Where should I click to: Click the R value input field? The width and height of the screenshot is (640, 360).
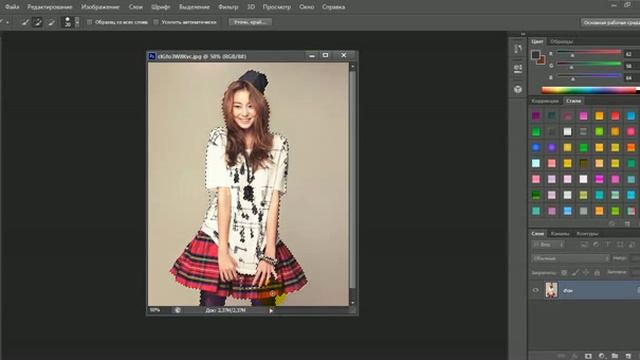tap(632, 53)
